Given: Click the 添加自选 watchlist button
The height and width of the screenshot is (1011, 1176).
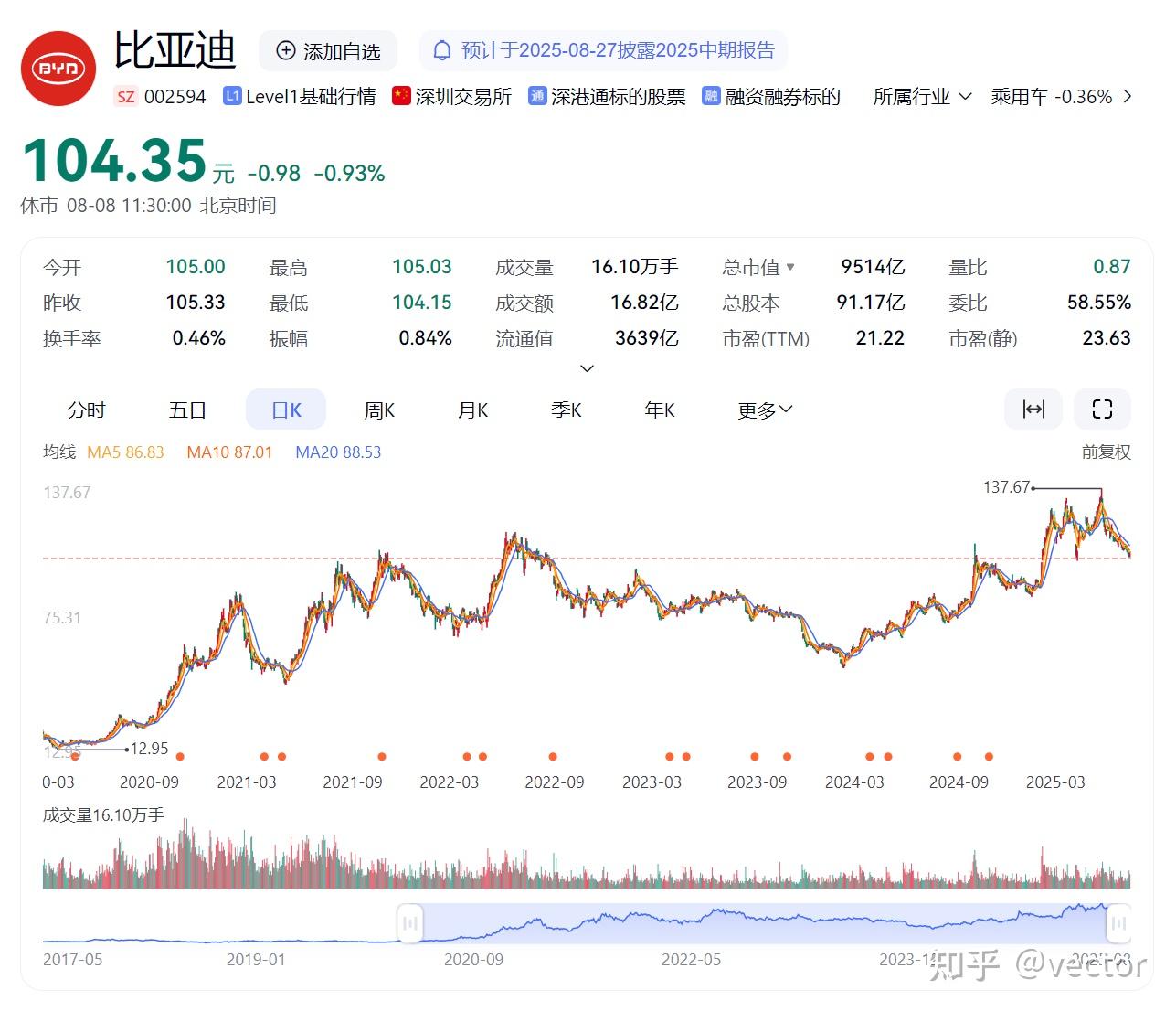Looking at the screenshot, I should click(328, 50).
